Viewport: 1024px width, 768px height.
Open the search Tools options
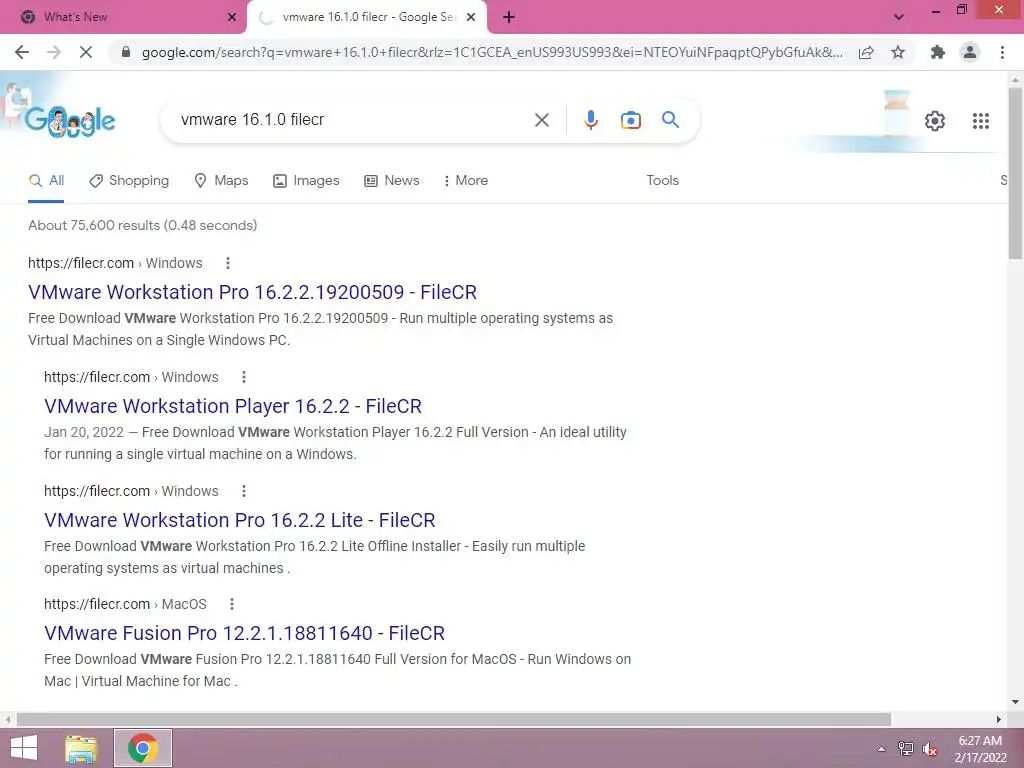click(662, 181)
